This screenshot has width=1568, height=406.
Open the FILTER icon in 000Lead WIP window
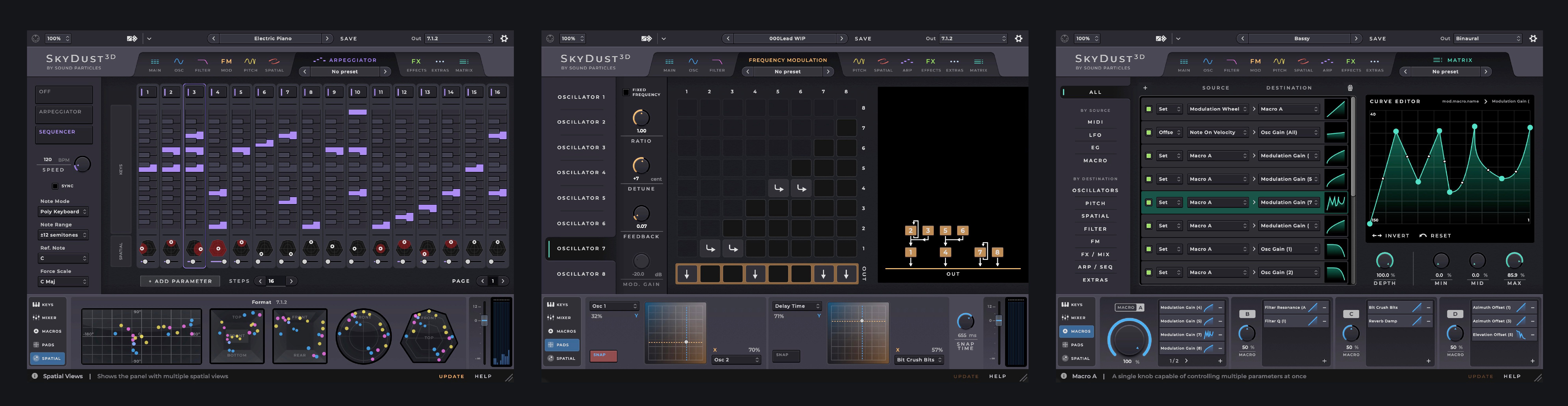point(717,64)
